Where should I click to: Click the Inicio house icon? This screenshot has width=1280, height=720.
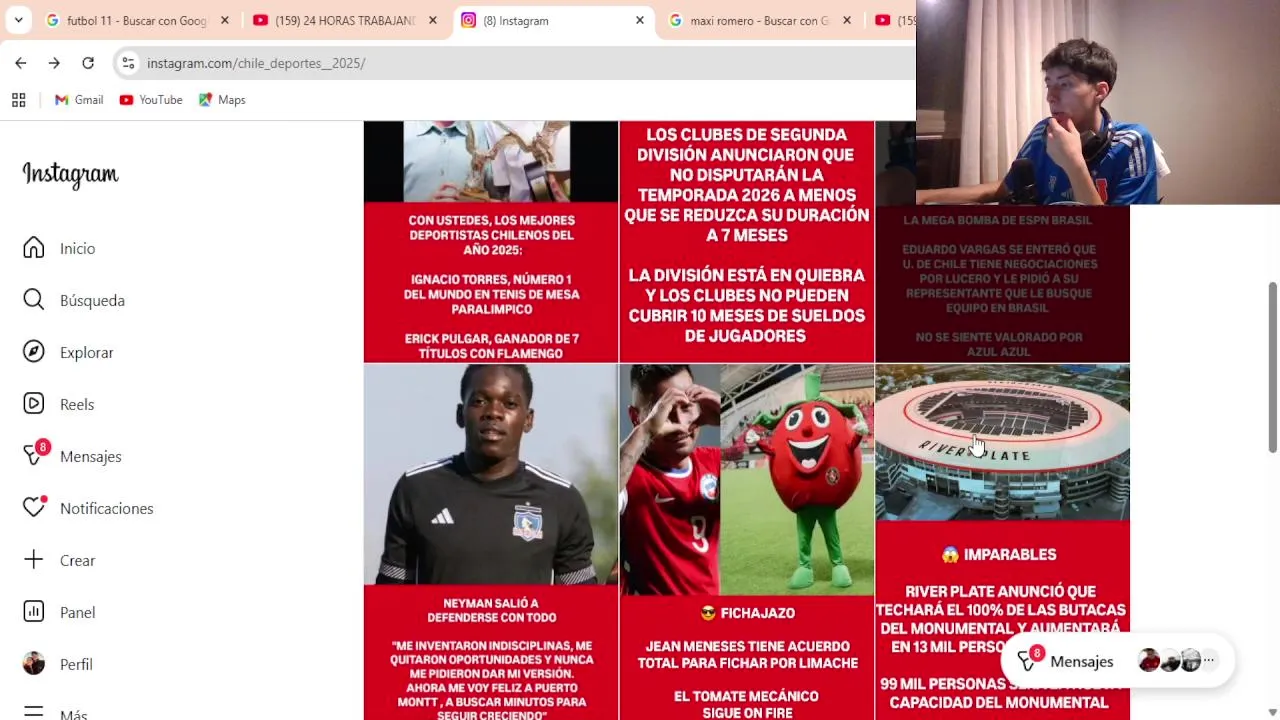point(34,248)
